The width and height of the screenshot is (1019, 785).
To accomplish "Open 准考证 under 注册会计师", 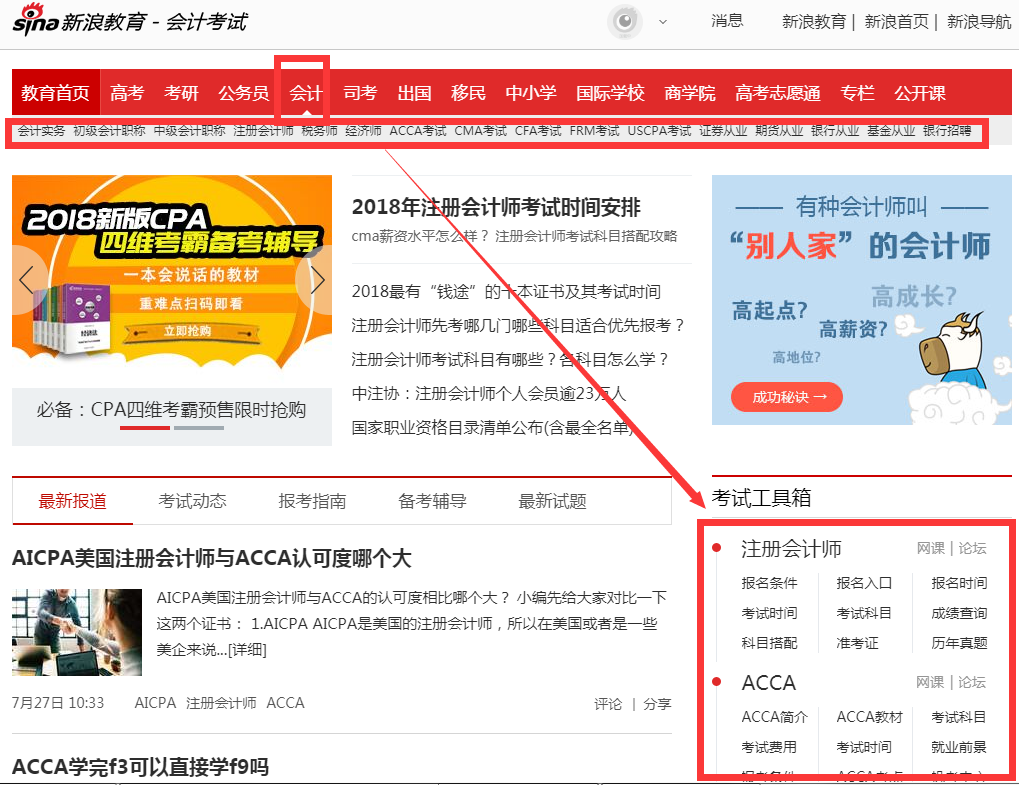I will point(857,643).
